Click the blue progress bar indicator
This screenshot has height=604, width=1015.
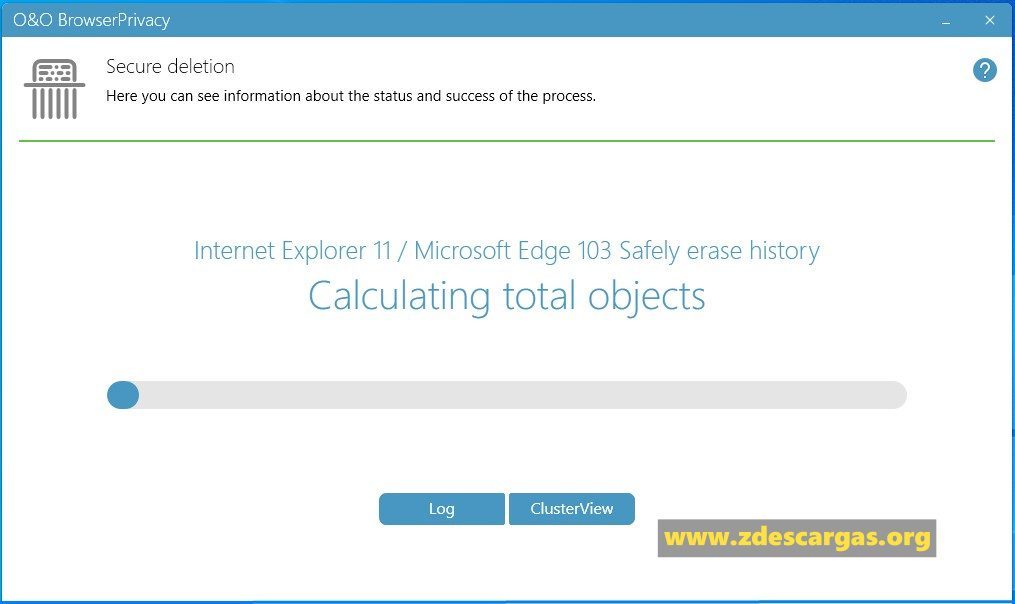click(x=123, y=395)
